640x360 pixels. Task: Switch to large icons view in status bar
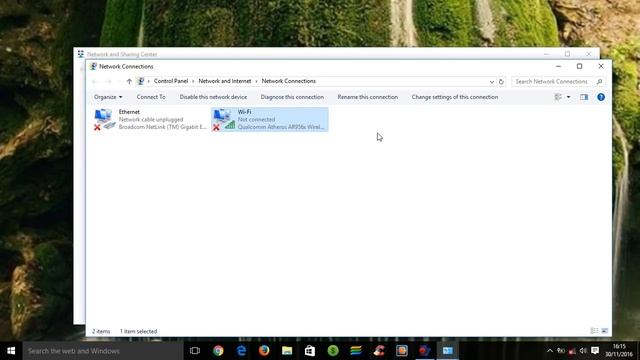(x=604, y=331)
